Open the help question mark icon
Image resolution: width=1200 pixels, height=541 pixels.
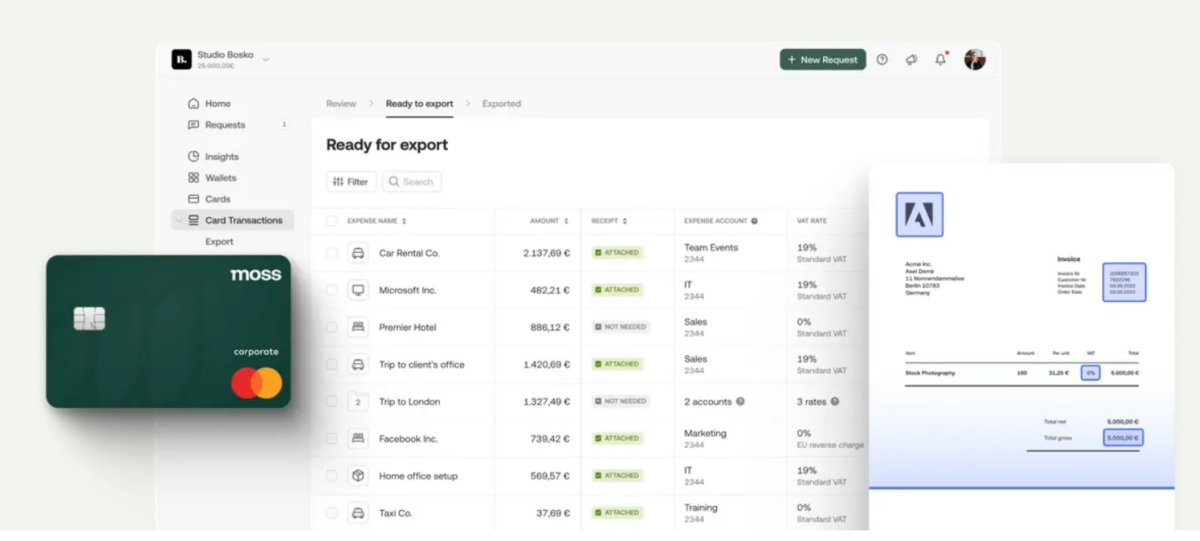pos(882,60)
